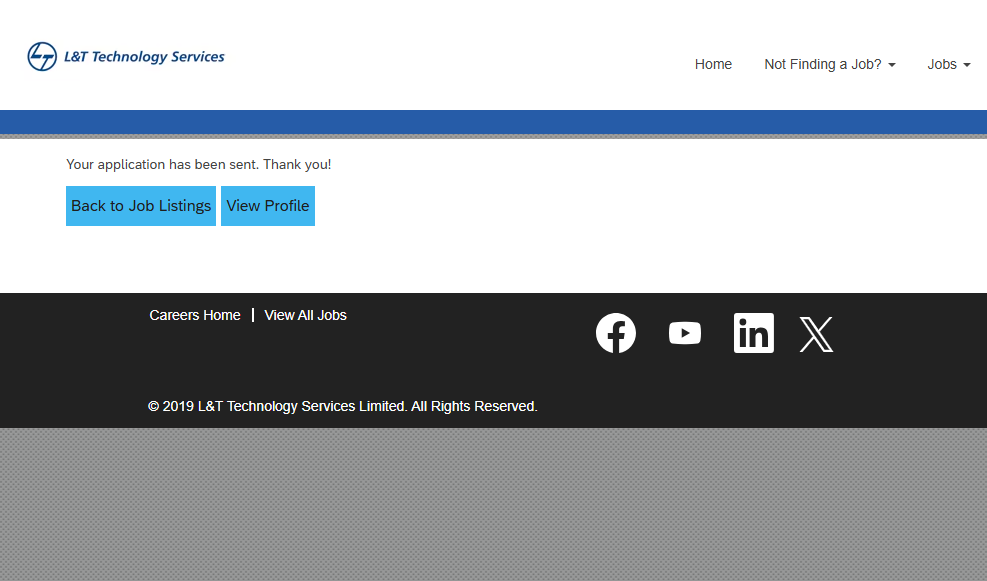
Task: Expand the Not Finding a Job? menu
Action: click(823, 64)
